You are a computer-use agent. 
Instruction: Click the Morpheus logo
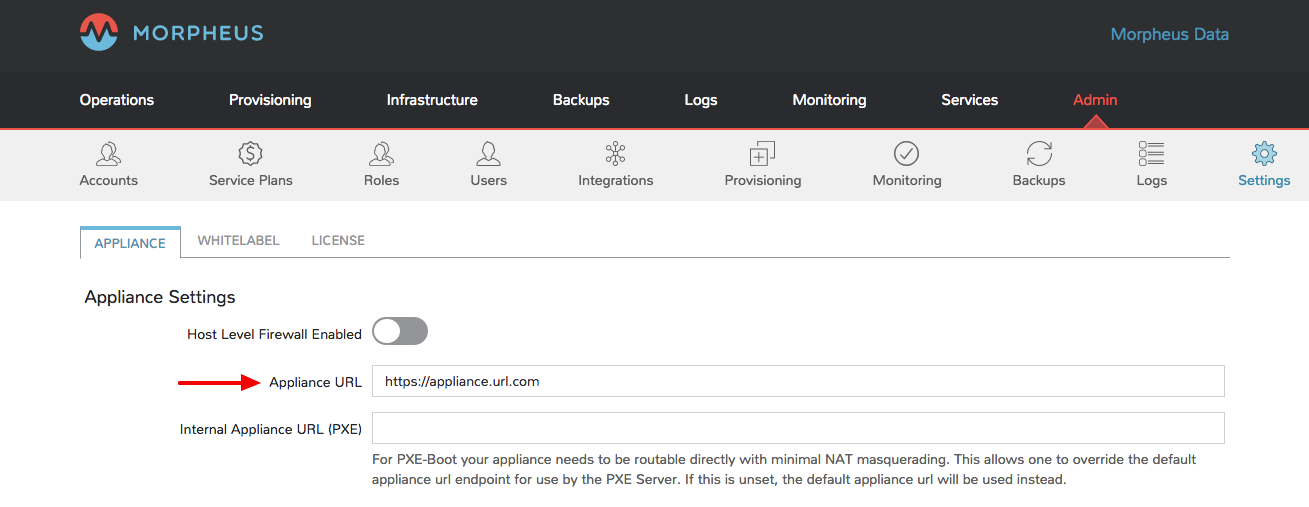(x=171, y=33)
